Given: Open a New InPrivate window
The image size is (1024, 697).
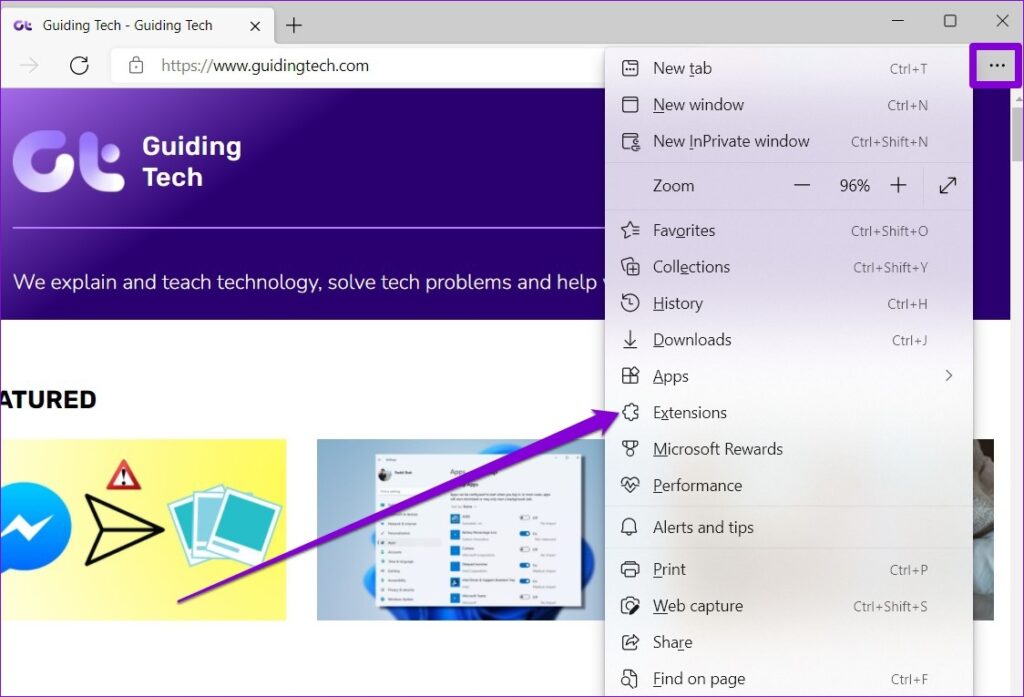Looking at the screenshot, I should 730,141.
